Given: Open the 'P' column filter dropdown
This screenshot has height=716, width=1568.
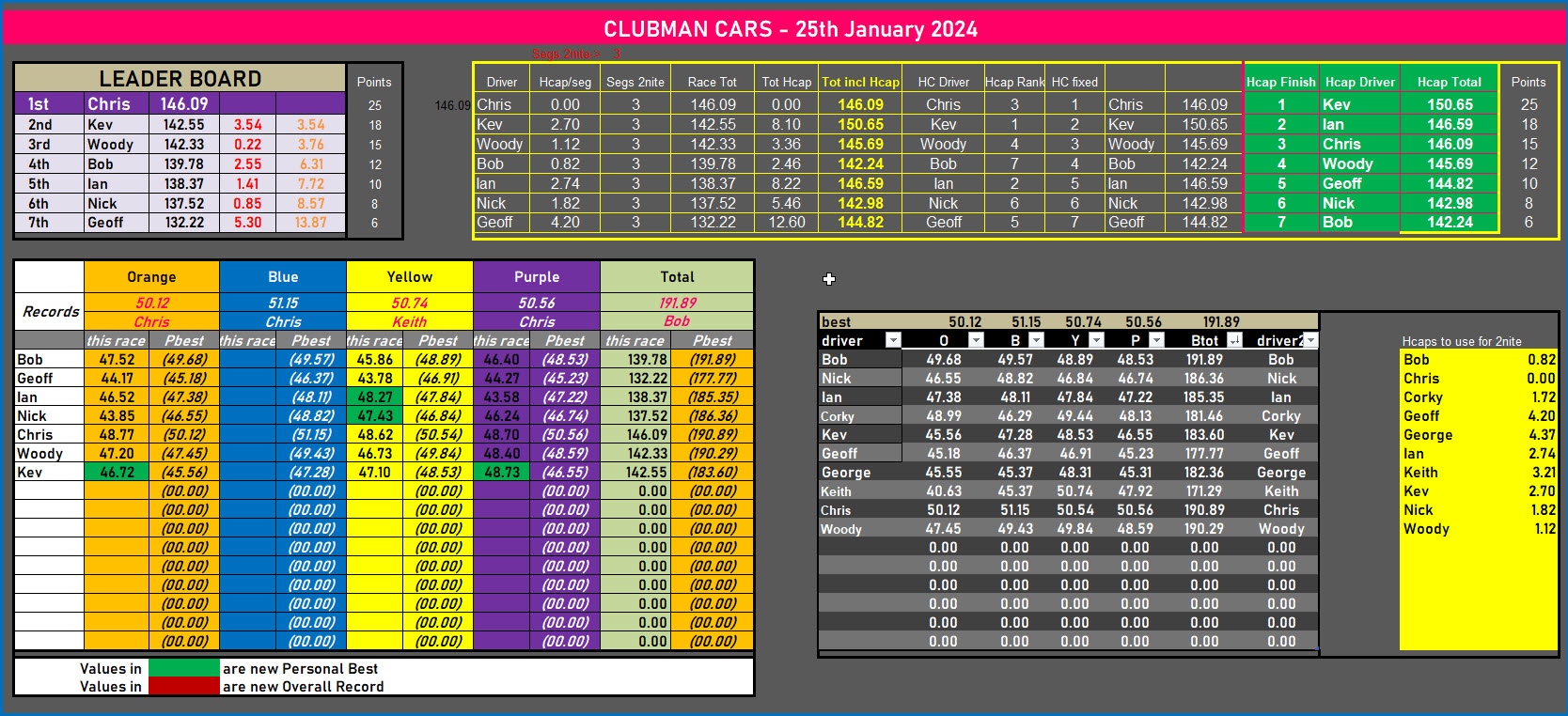Looking at the screenshot, I should 1156,340.
